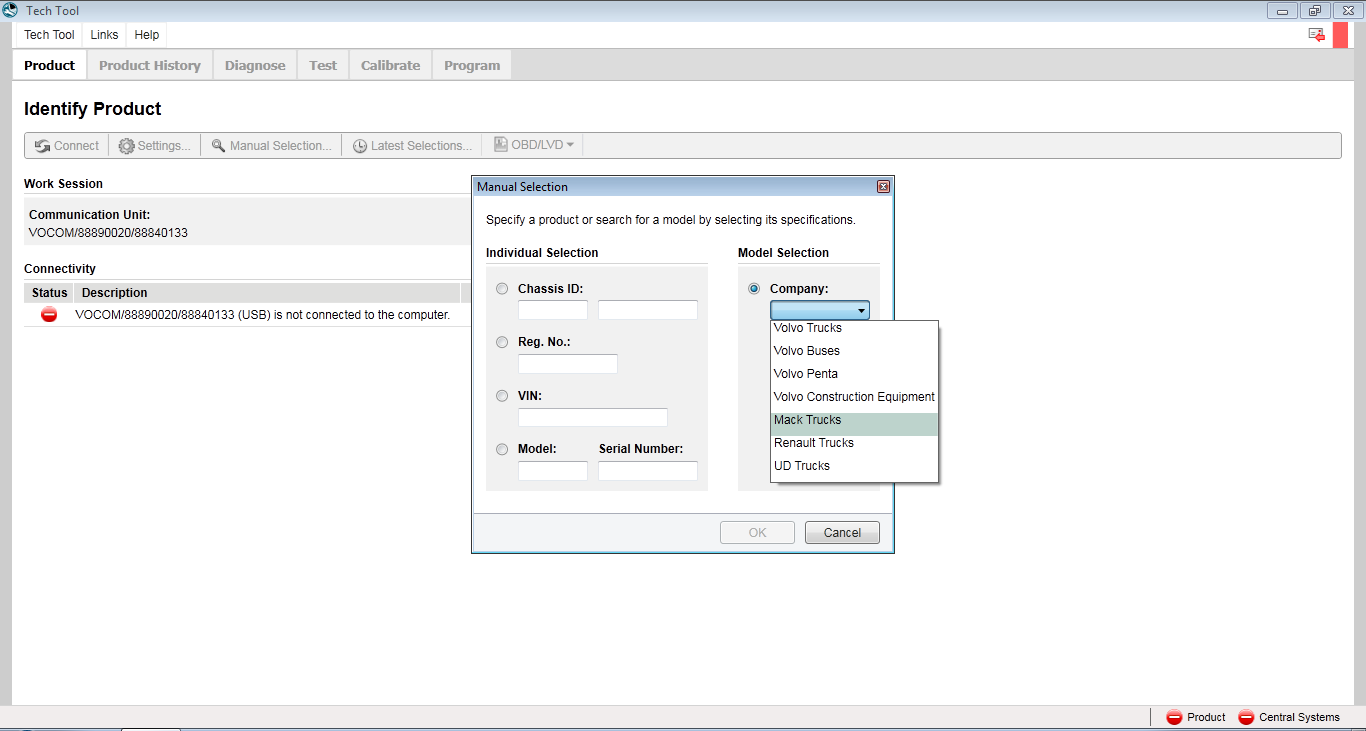1366x731 pixels.
Task: Open the Tech Tool menu
Action: (x=49, y=35)
